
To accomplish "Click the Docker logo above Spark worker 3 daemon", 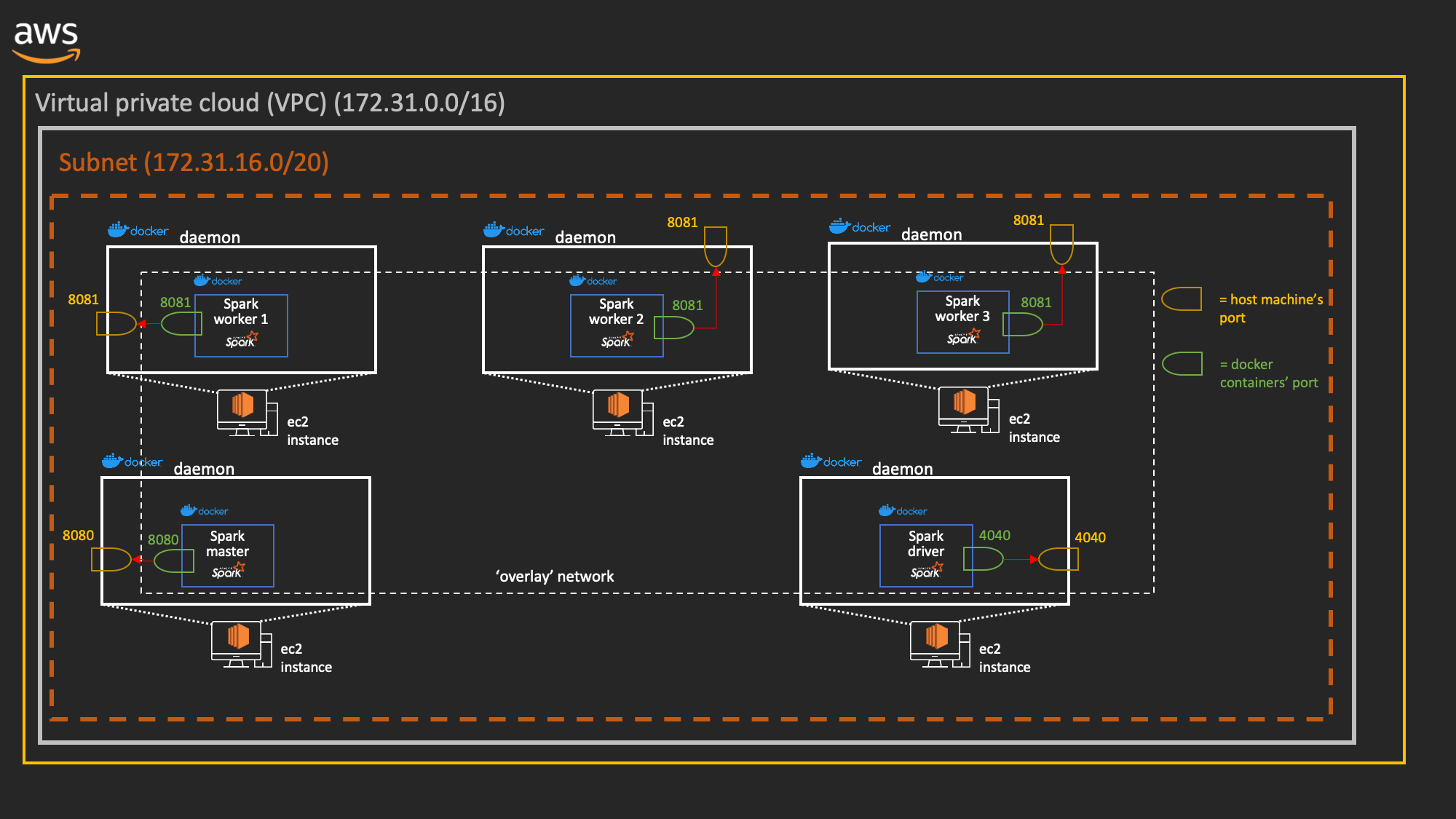I will (859, 226).
